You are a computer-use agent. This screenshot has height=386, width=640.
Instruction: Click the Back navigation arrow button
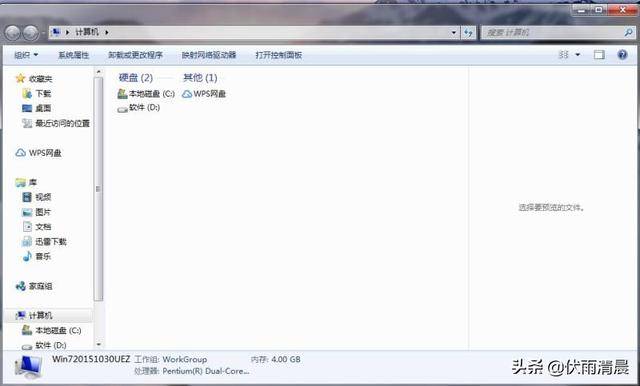[x=13, y=33]
